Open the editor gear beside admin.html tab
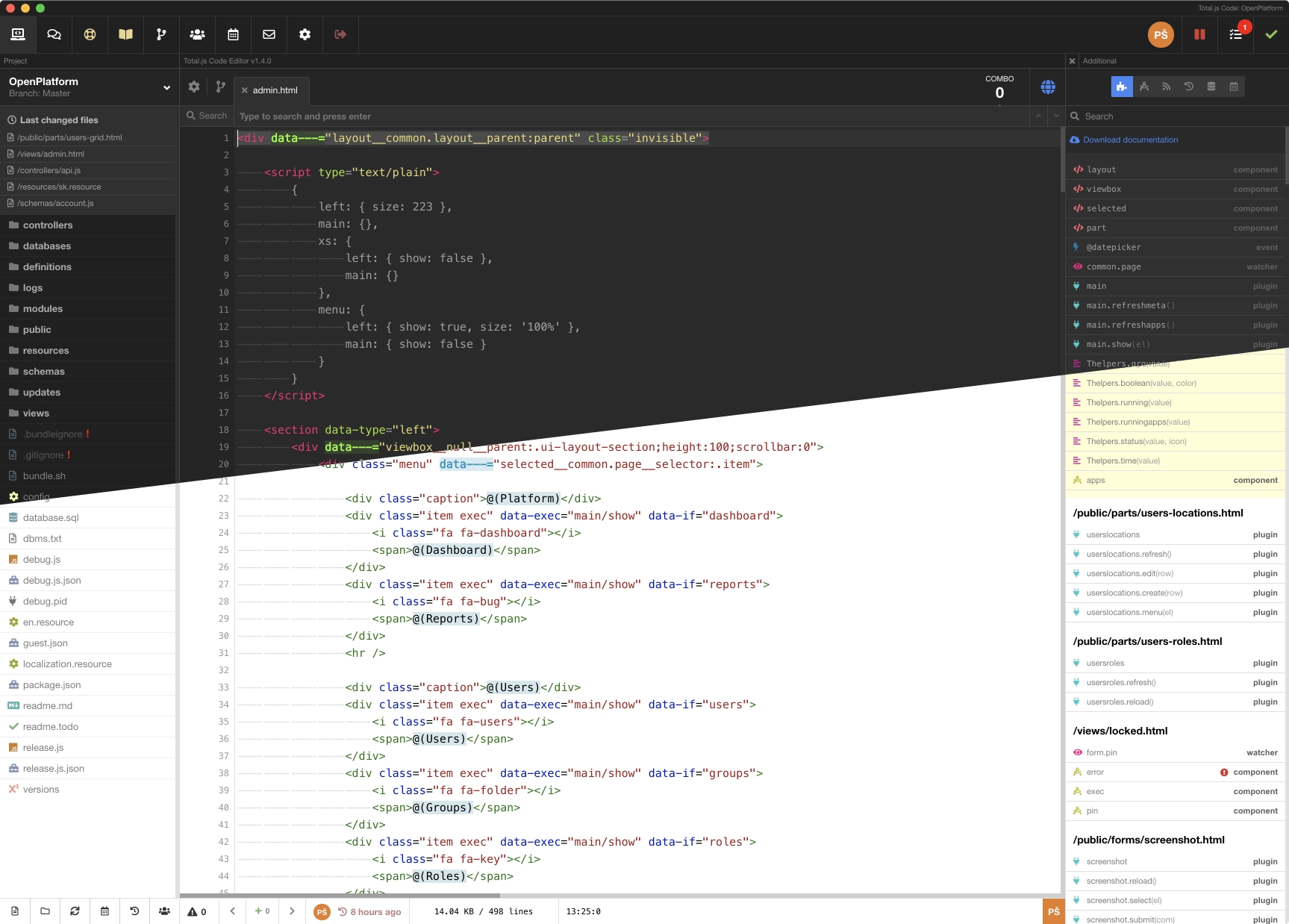 tap(194, 87)
